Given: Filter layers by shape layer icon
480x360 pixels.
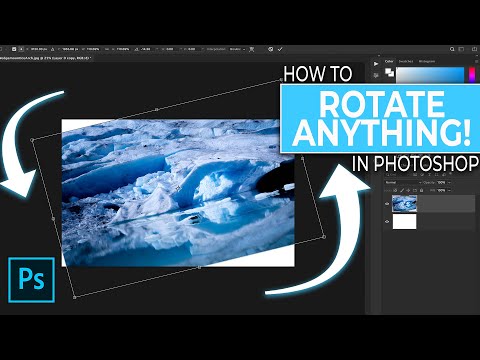Looking at the screenshot, I should point(436,175).
